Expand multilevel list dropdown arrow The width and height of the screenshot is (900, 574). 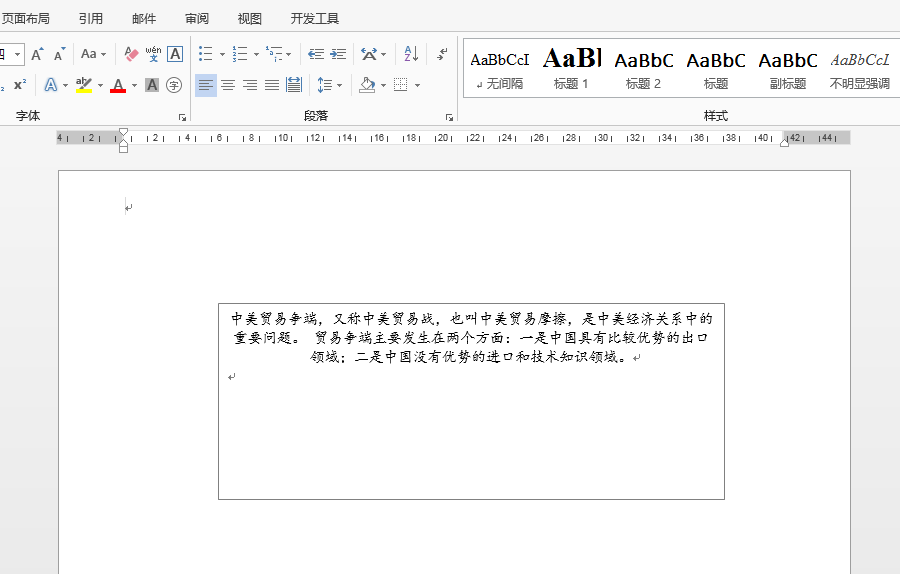[288, 55]
